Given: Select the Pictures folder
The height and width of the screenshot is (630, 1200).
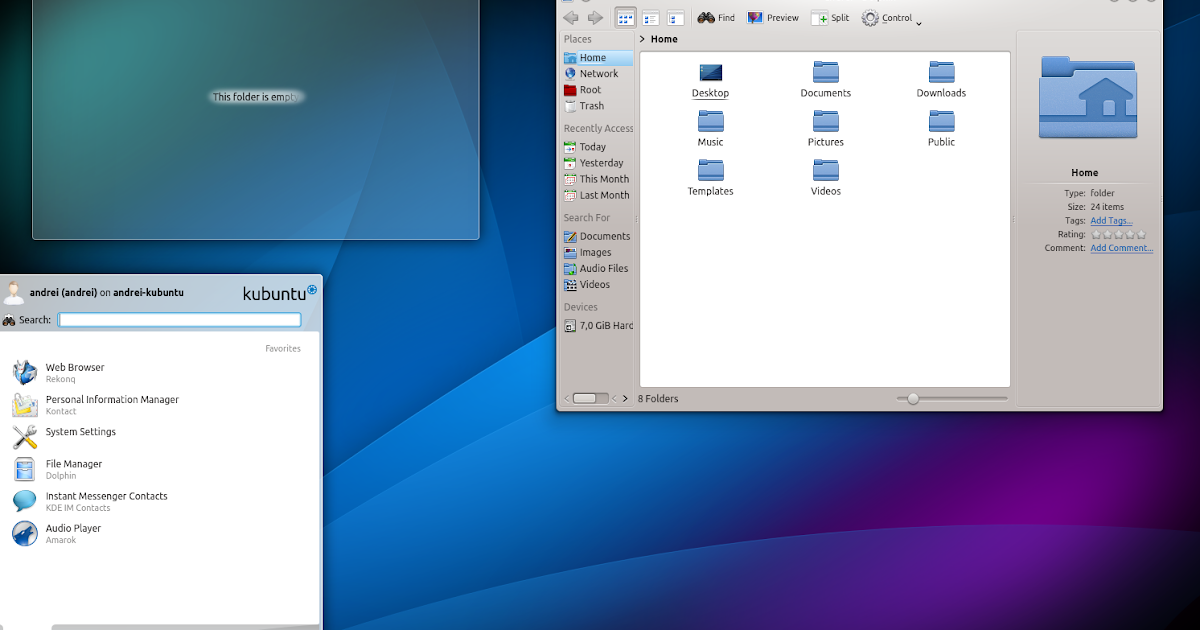Looking at the screenshot, I should tap(826, 129).
